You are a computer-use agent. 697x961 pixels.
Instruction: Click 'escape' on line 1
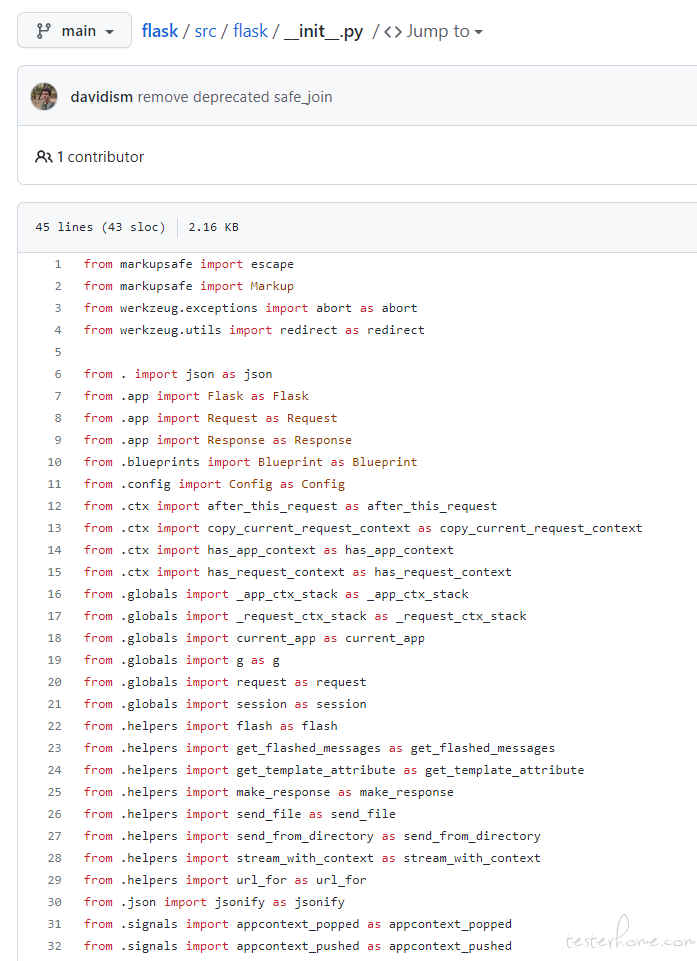click(x=272, y=264)
